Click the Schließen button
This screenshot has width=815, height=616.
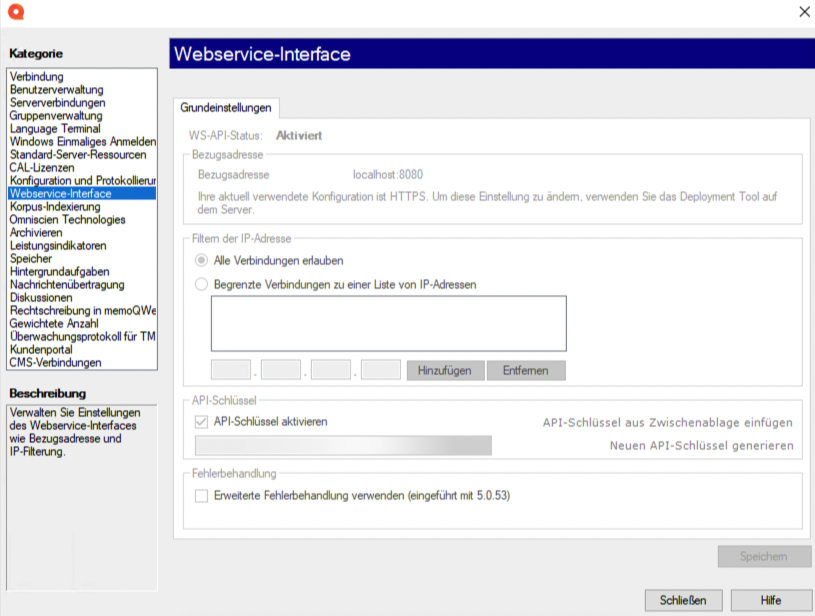click(683, 600)
